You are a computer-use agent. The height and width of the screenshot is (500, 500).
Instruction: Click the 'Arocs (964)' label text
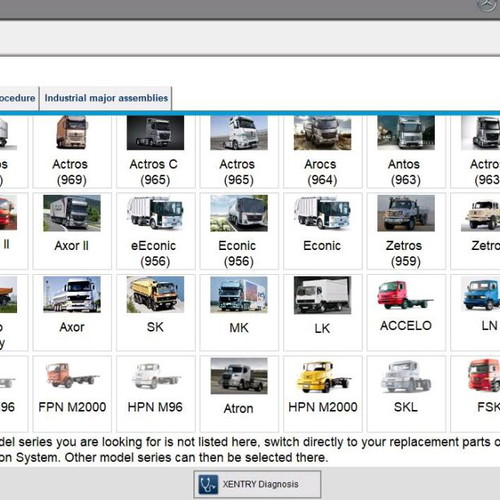pos(321,172)
